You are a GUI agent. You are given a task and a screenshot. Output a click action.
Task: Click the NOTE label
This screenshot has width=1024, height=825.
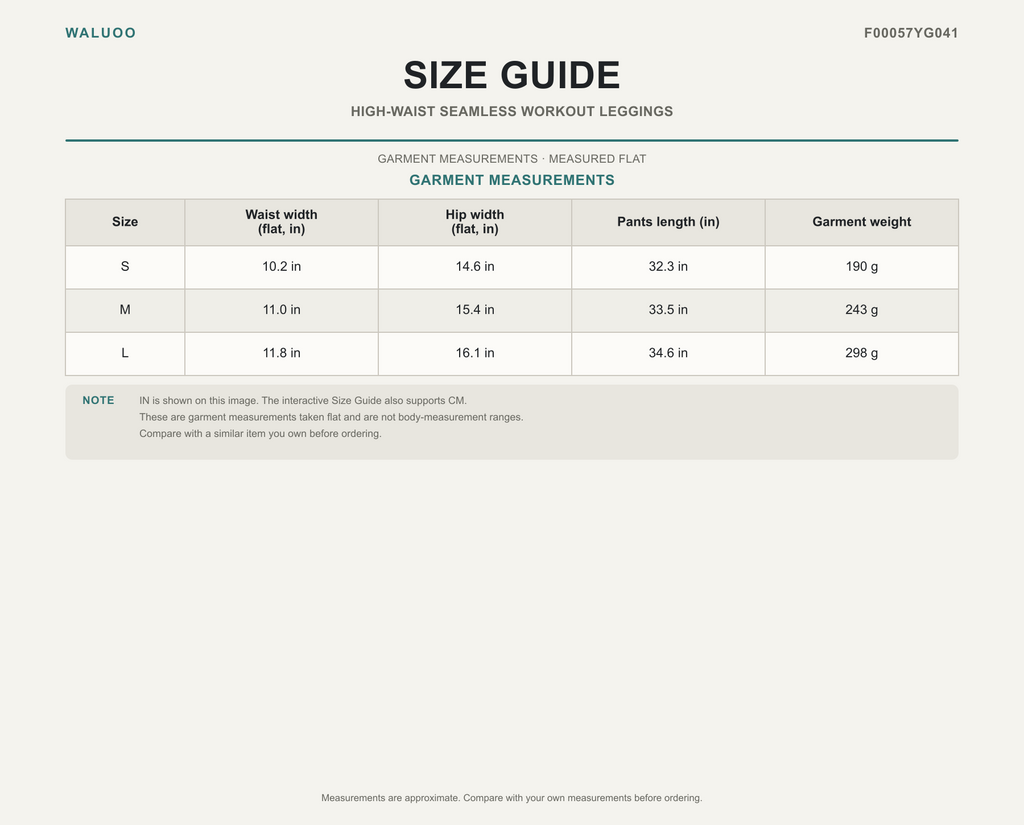98,400
